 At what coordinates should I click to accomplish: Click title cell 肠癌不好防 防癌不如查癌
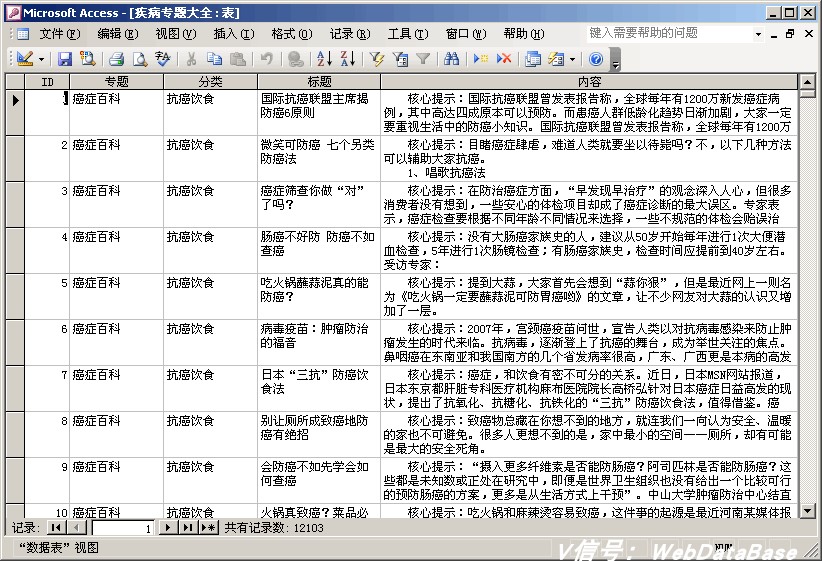(319, 250)
